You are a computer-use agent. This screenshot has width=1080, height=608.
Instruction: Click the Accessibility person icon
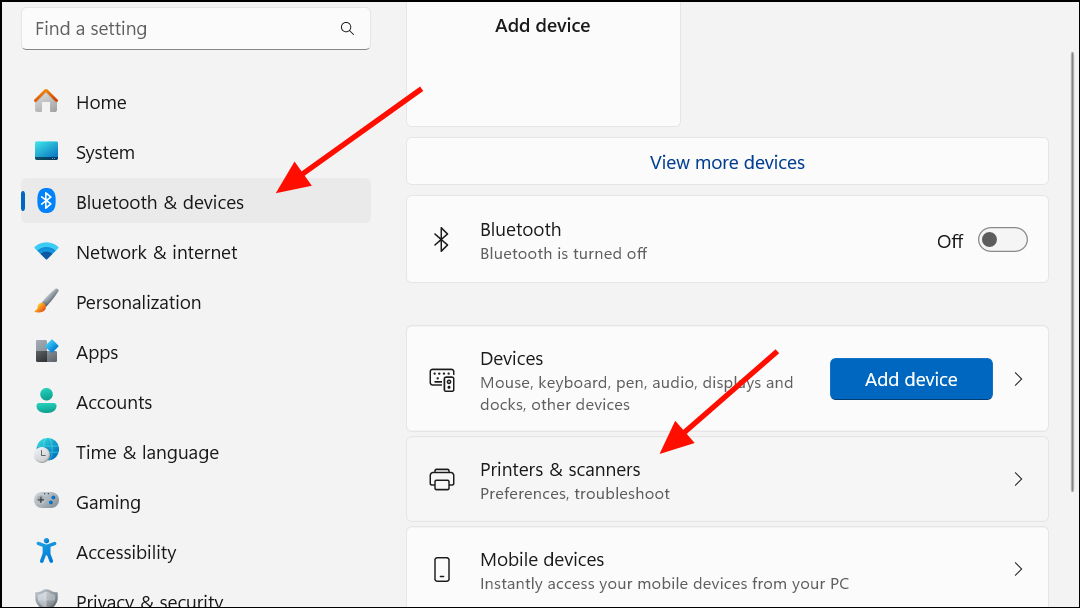tap(46, 552)
